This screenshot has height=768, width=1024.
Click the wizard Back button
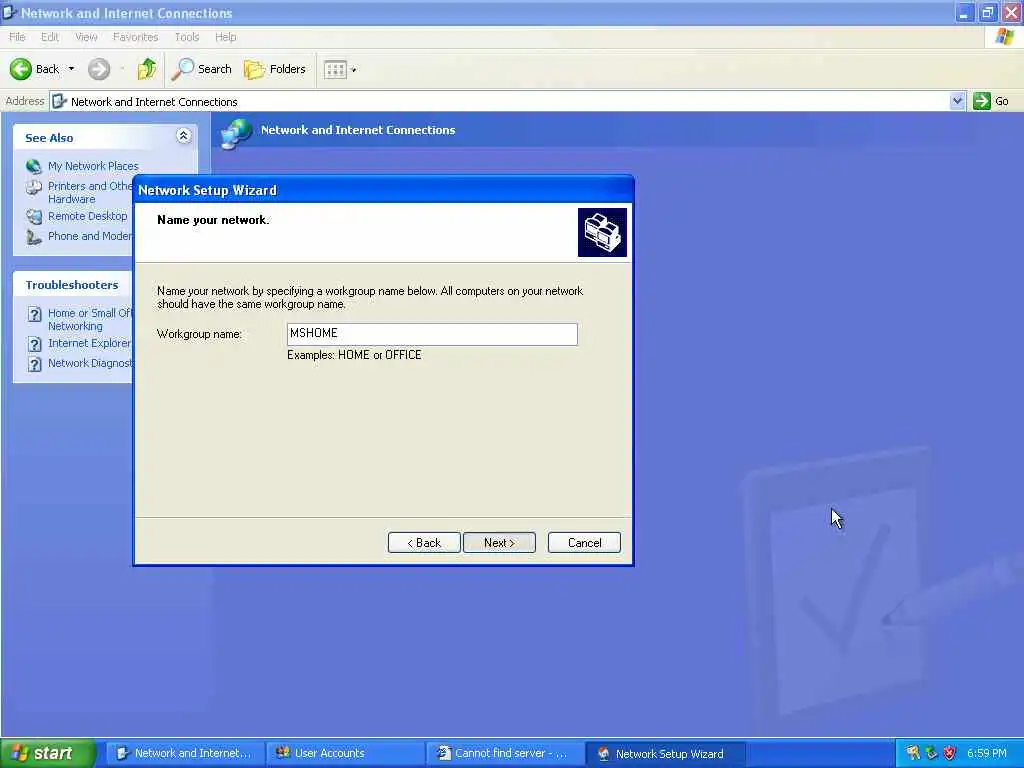pos(424,543)
